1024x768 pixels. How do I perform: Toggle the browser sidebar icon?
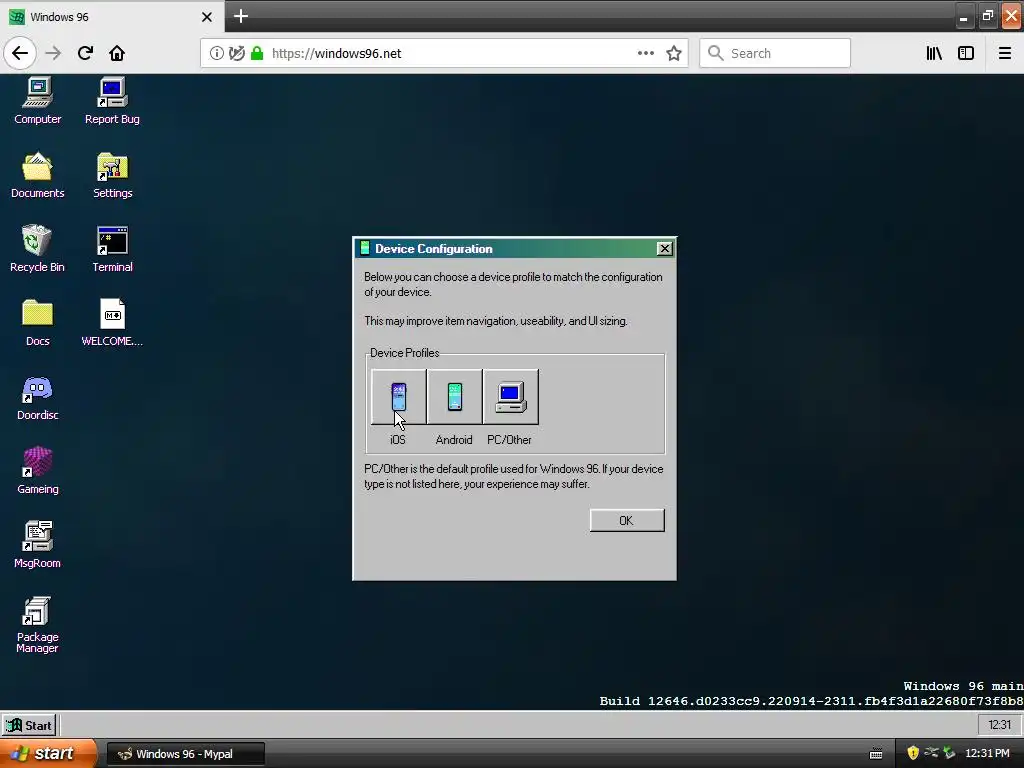(966, 54)
